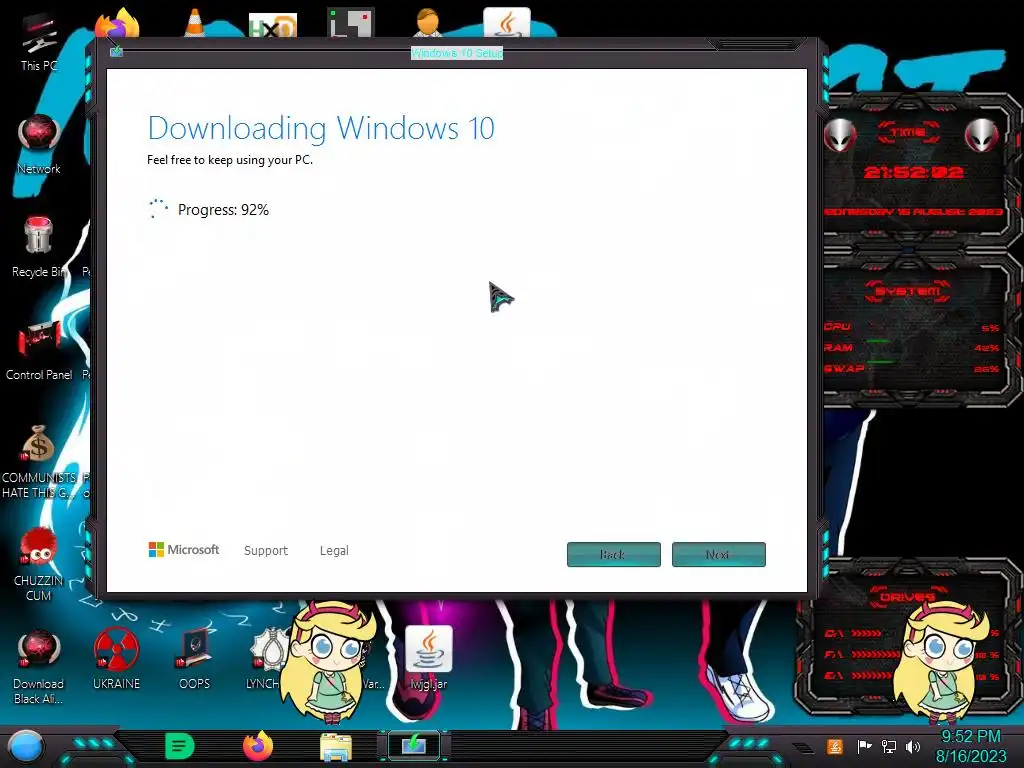
Task: Click the Java update tray icon
Action: pos(834,746)
